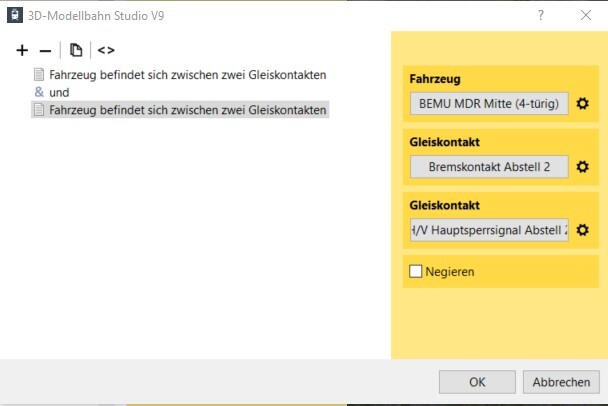The image size is (608, 406).
Task: Copy condition using duplicate page icon
Action: click(76, 50)
